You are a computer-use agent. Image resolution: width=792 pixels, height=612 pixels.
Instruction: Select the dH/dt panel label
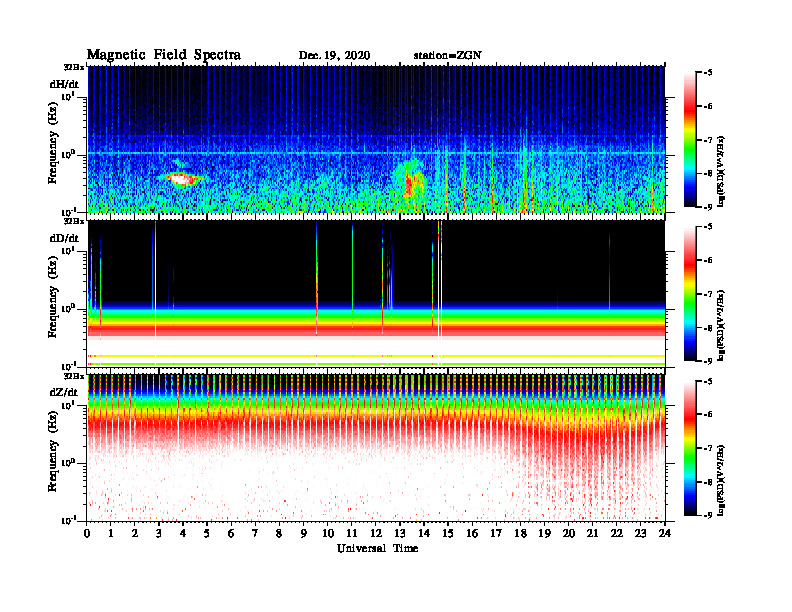tap(64, 84)
